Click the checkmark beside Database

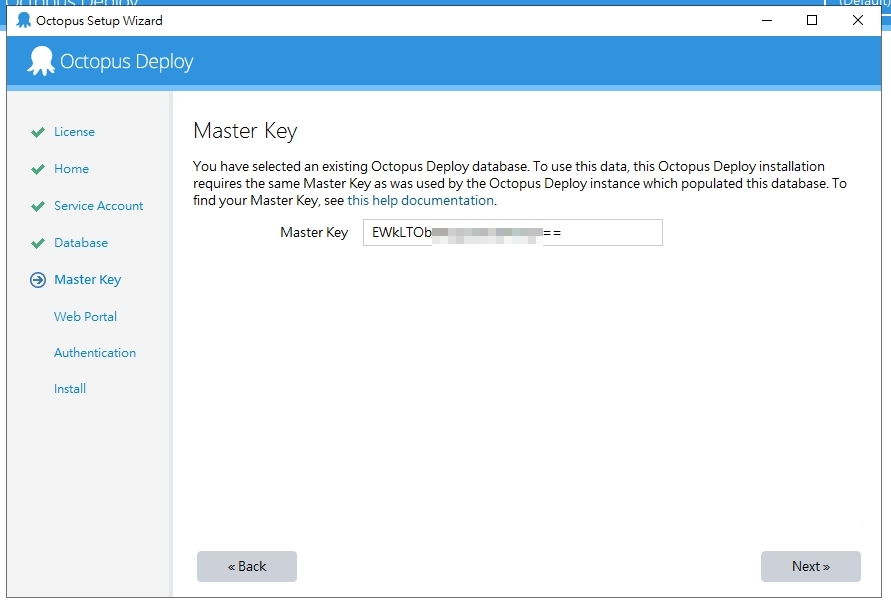click(38, 243)
